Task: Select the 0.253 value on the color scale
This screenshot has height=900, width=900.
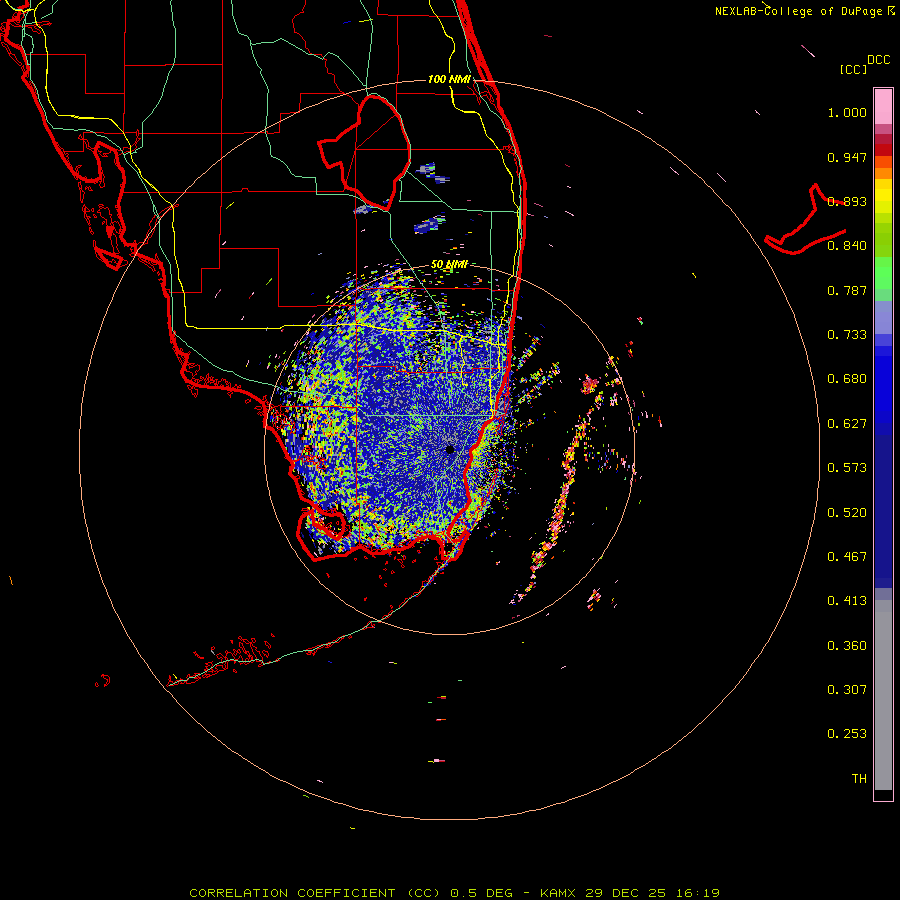Action: [847, 734]
